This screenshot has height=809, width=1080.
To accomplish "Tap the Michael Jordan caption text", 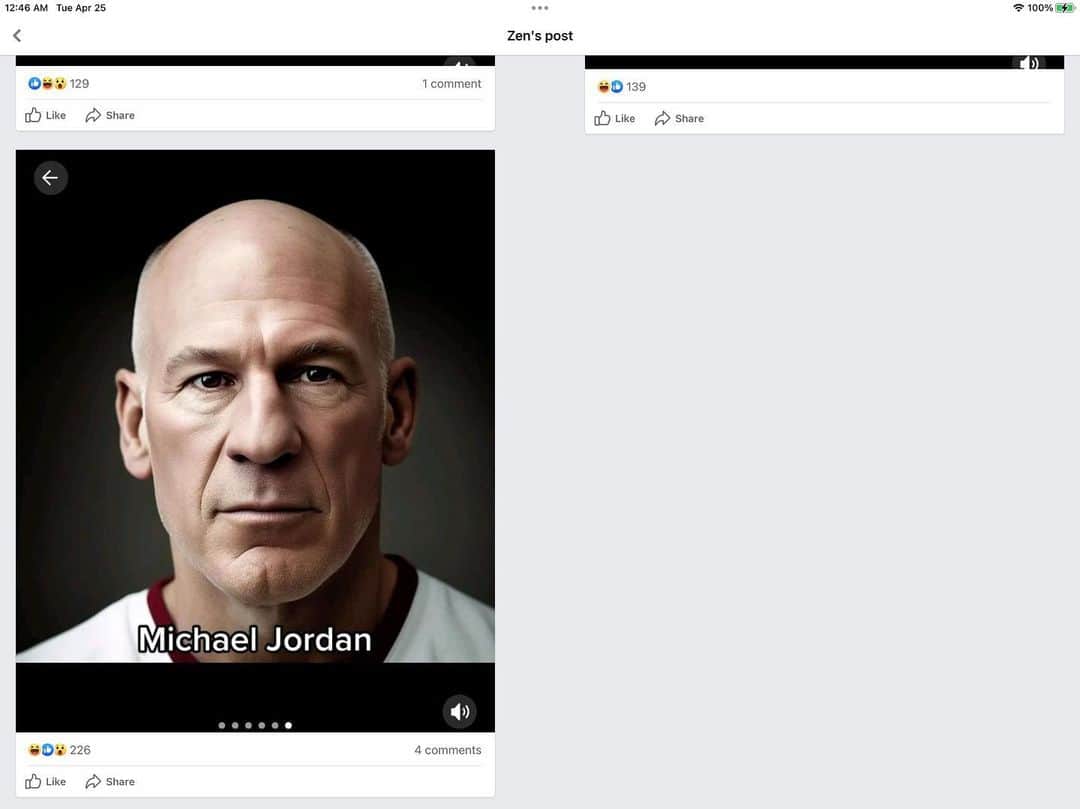I will coord(255,640).
